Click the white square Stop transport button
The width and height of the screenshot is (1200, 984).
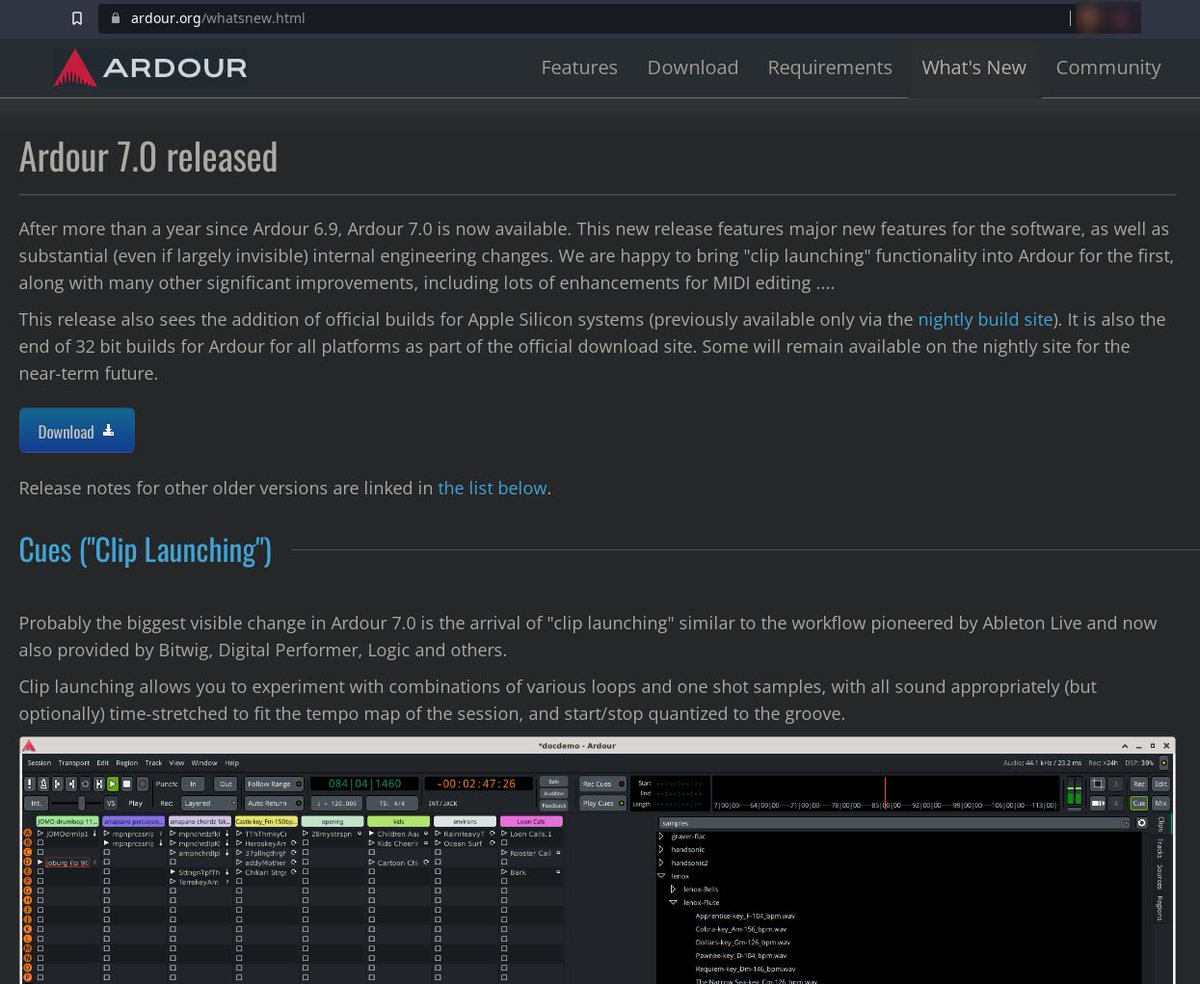tap(127, 784)
